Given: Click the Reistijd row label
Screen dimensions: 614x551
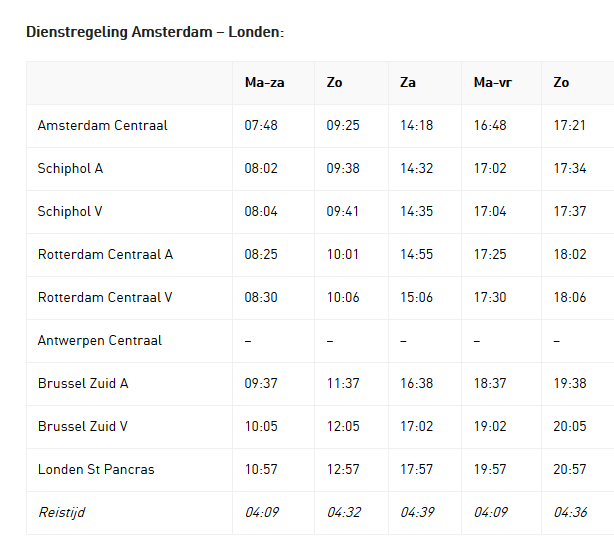Looking at the screenshot, I should 61,513.
